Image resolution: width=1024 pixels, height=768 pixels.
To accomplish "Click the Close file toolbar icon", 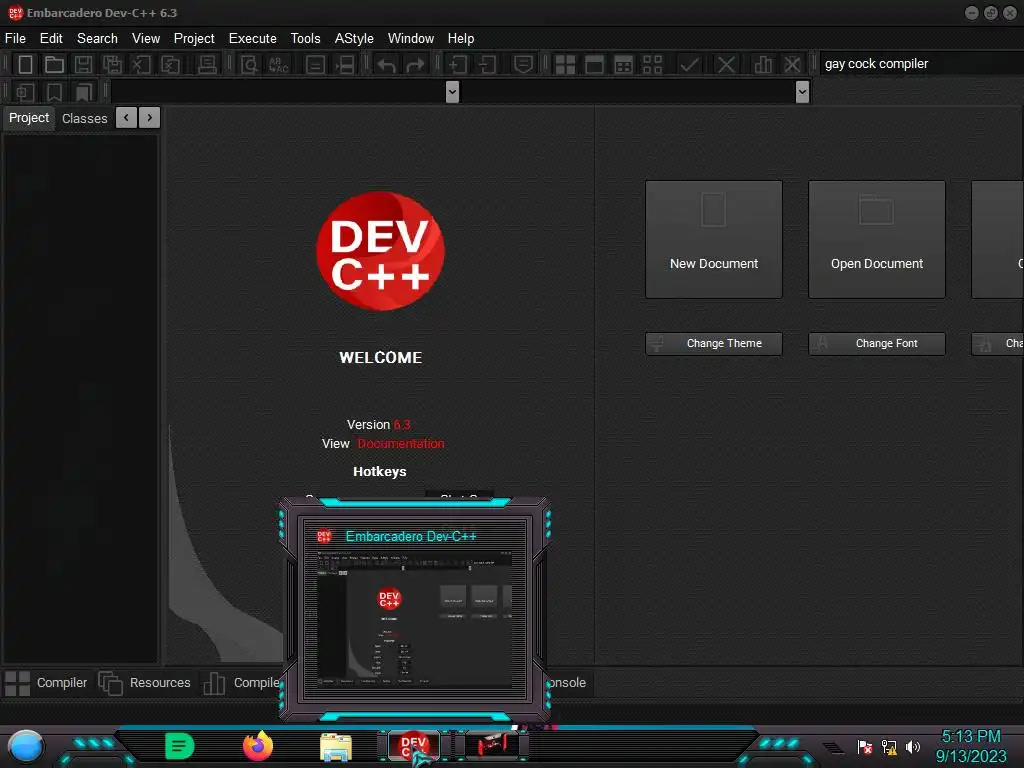I will [141, 64].
